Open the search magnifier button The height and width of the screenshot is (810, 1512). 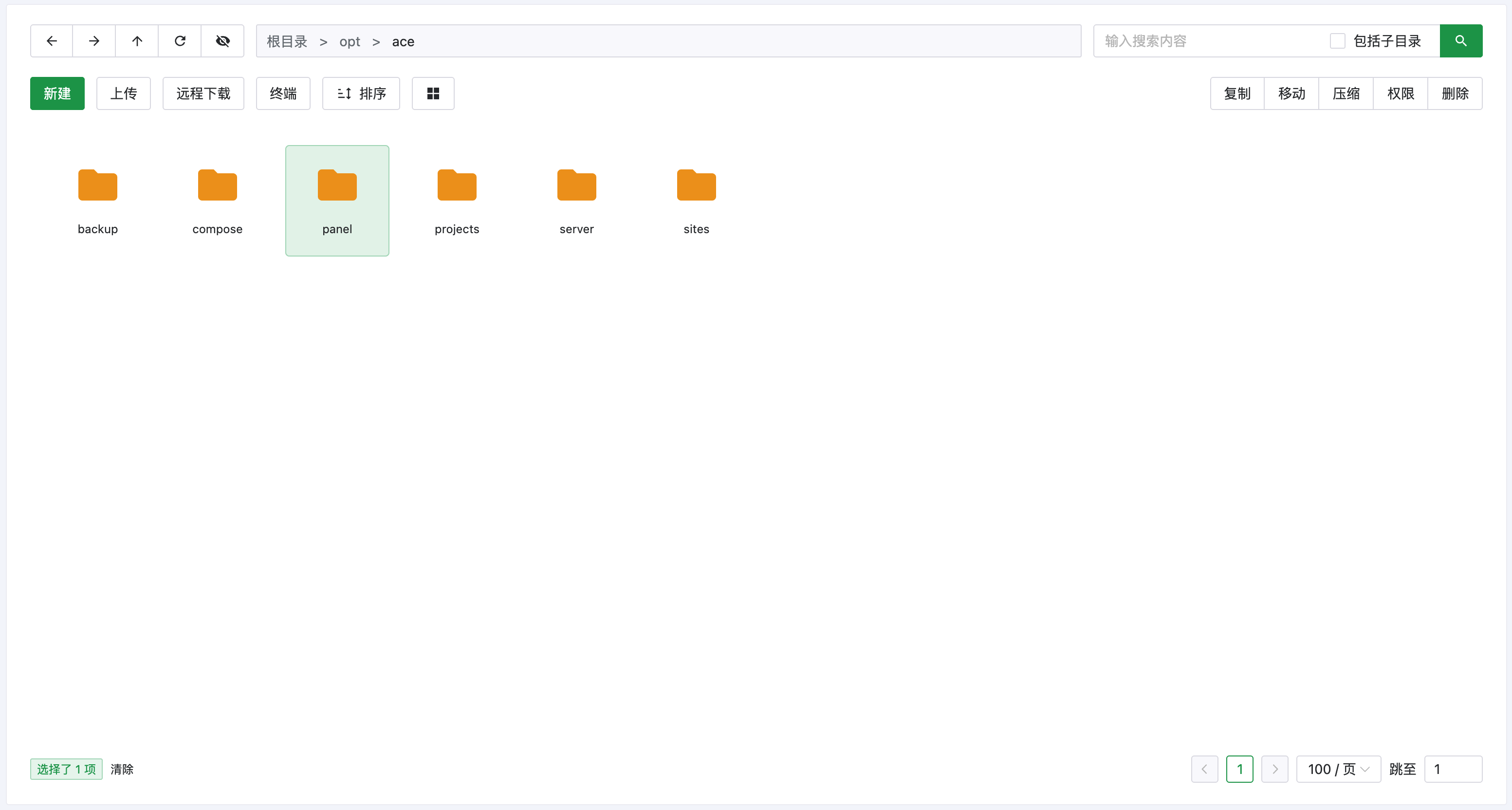(x=1461, y=40)
